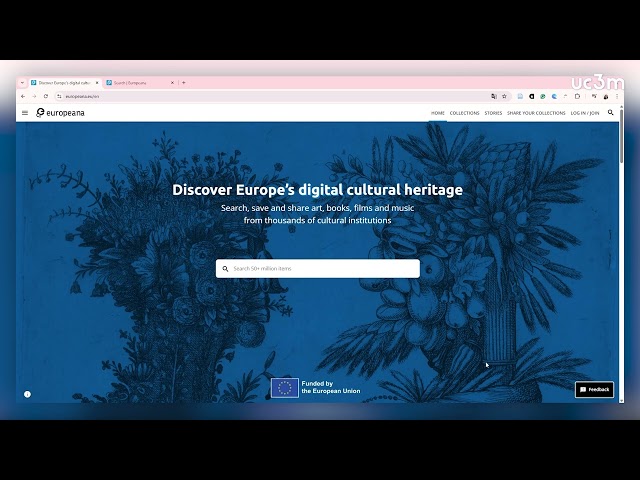Click the browser address bar URL
640x480 pixels.
[x=82, y=97]
